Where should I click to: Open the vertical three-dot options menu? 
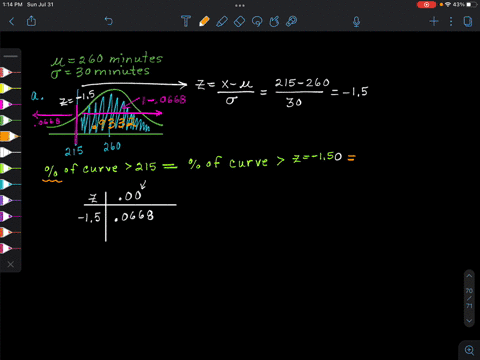pyautogui.click(x=451, y=22)
